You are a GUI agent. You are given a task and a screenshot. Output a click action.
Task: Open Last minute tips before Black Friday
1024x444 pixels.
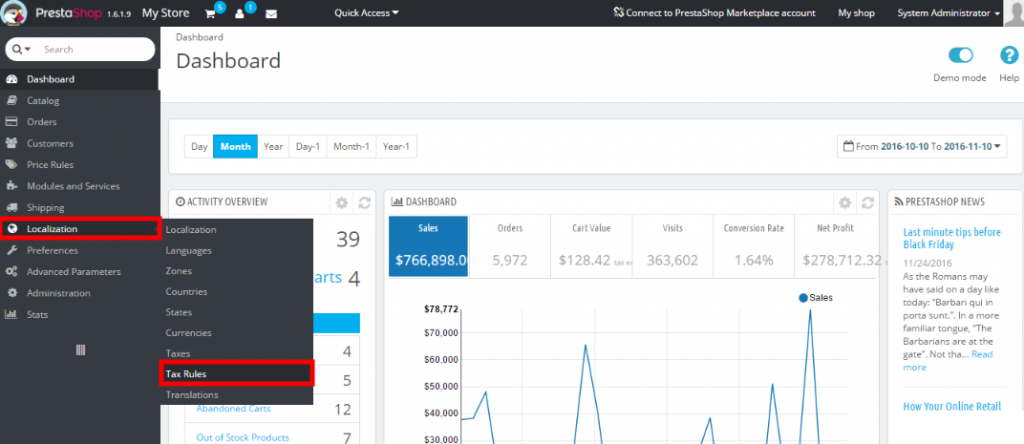point(952,238)
